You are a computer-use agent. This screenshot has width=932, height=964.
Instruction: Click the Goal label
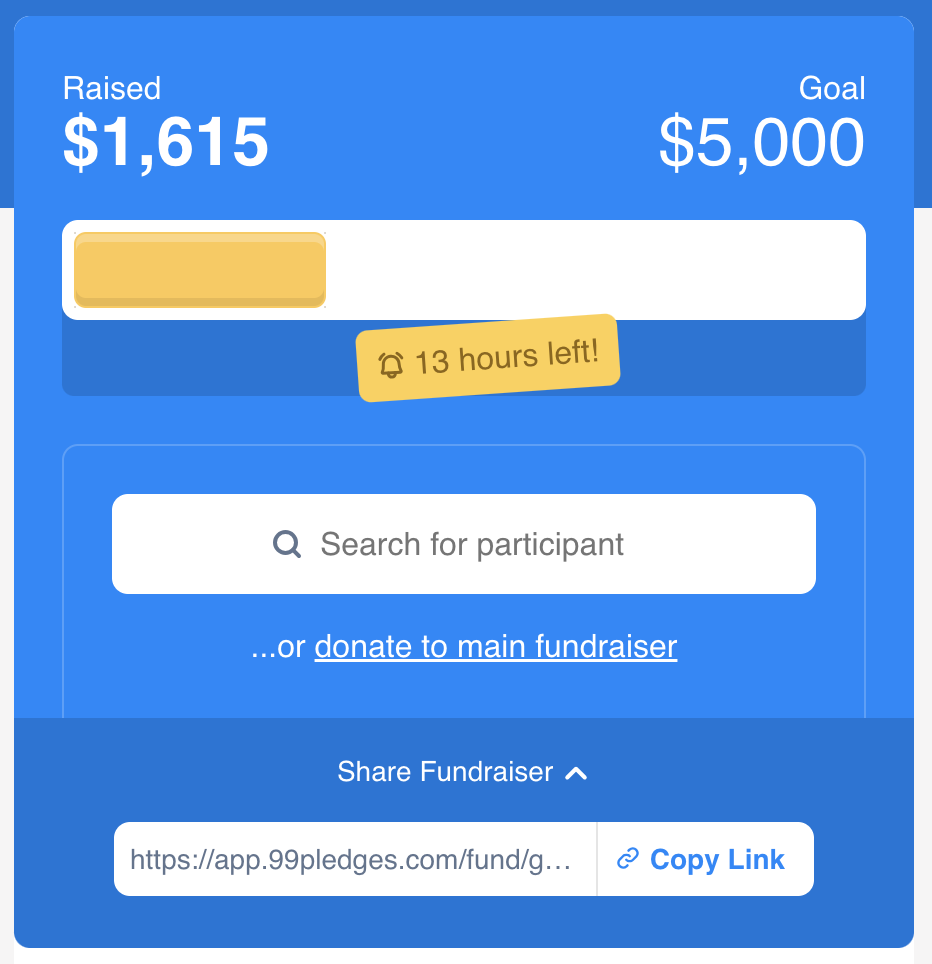832,88
